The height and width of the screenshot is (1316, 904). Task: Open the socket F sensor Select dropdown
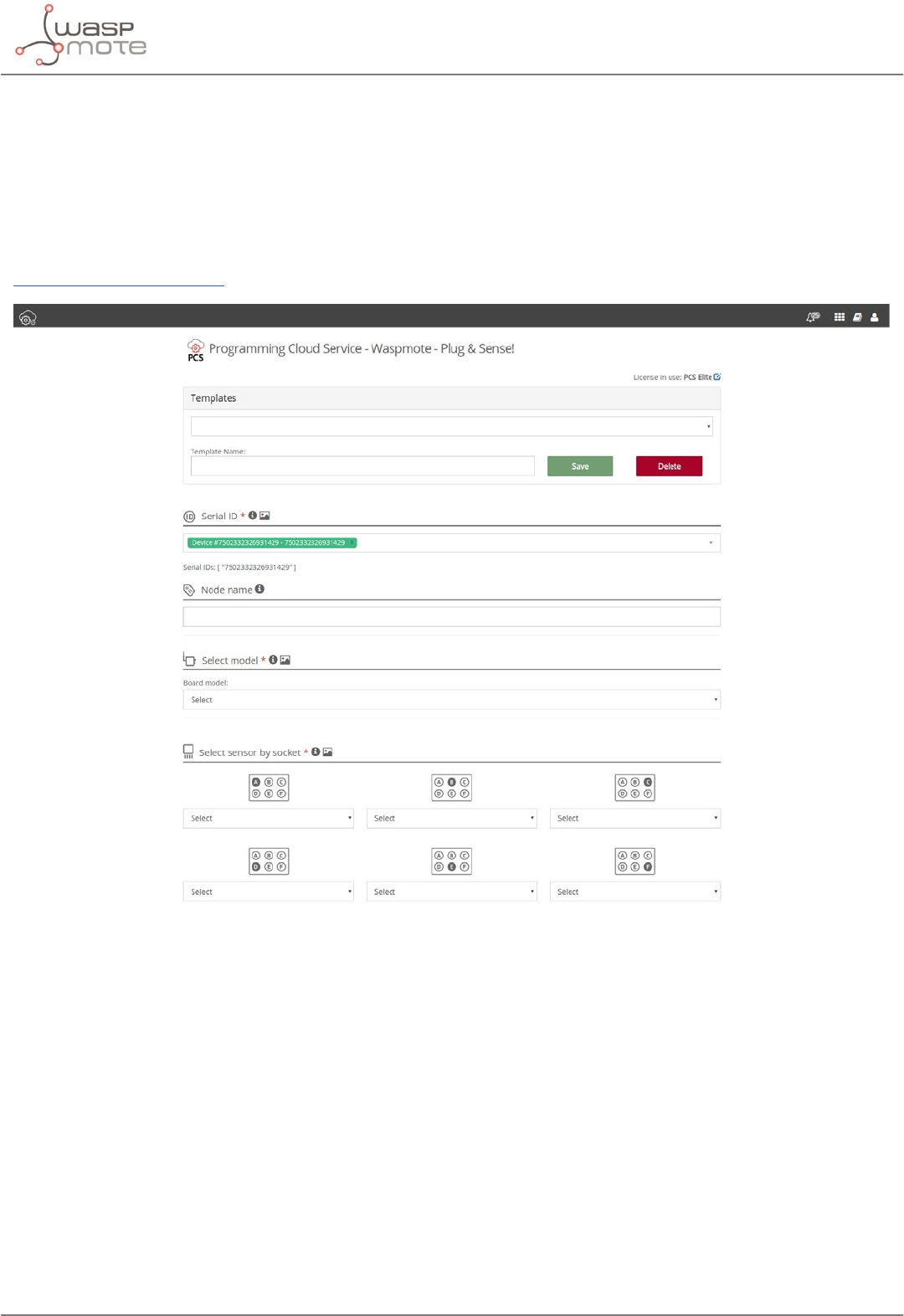coord(635,892)
